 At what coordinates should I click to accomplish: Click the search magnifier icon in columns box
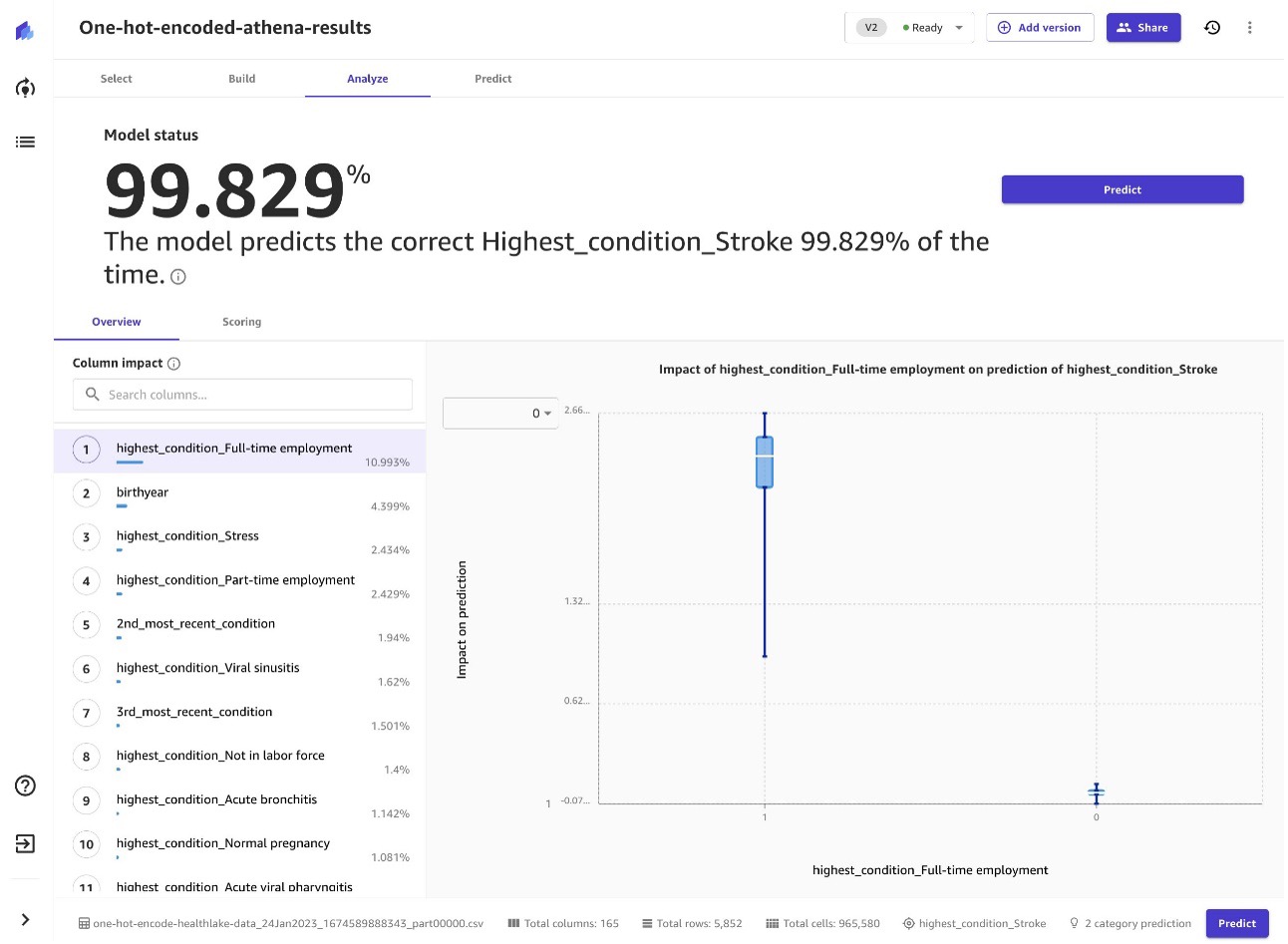click(x=93, y=395)
